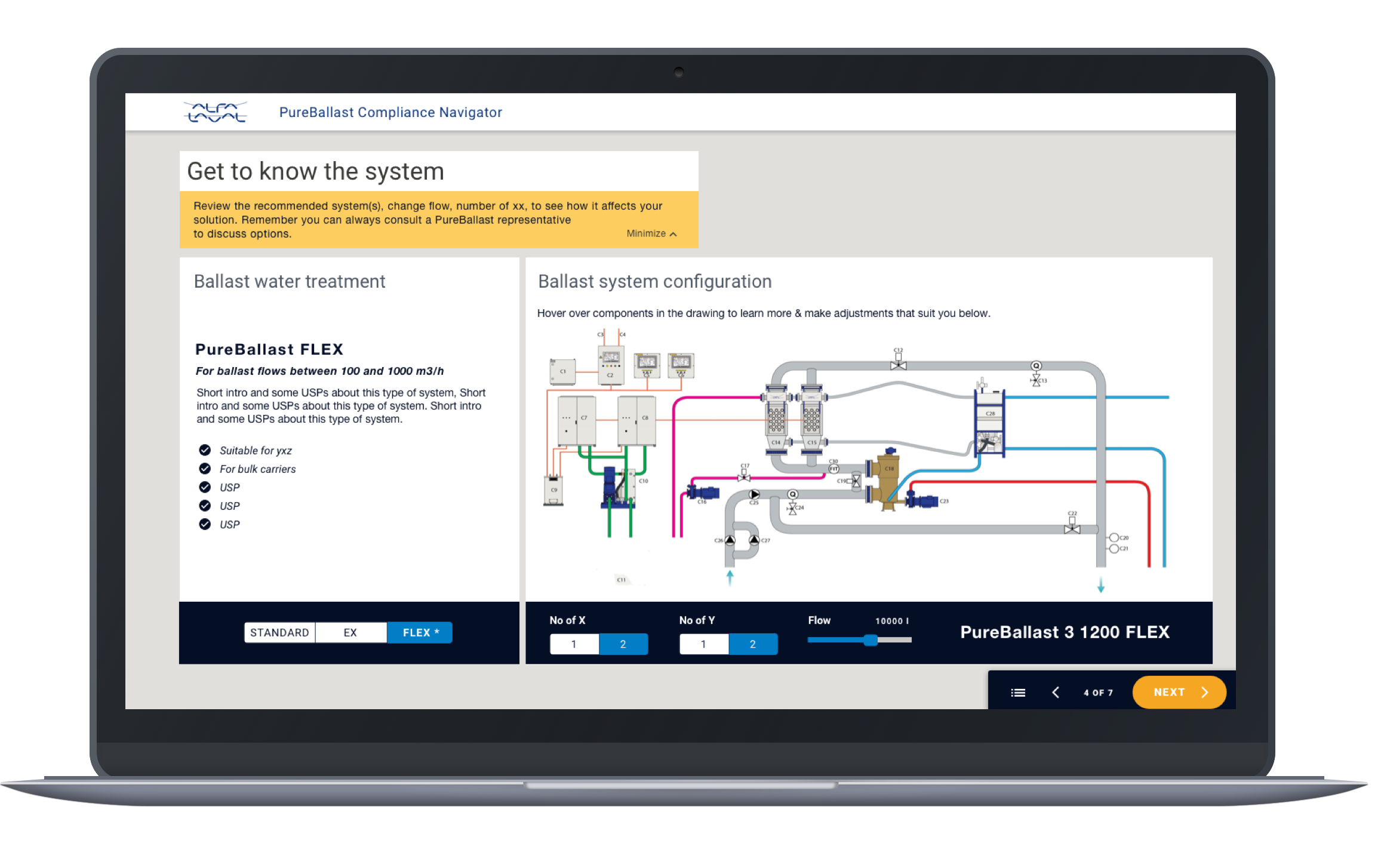Select the C26 pump symbol
1384x868 pixels.
click(730, 540)
